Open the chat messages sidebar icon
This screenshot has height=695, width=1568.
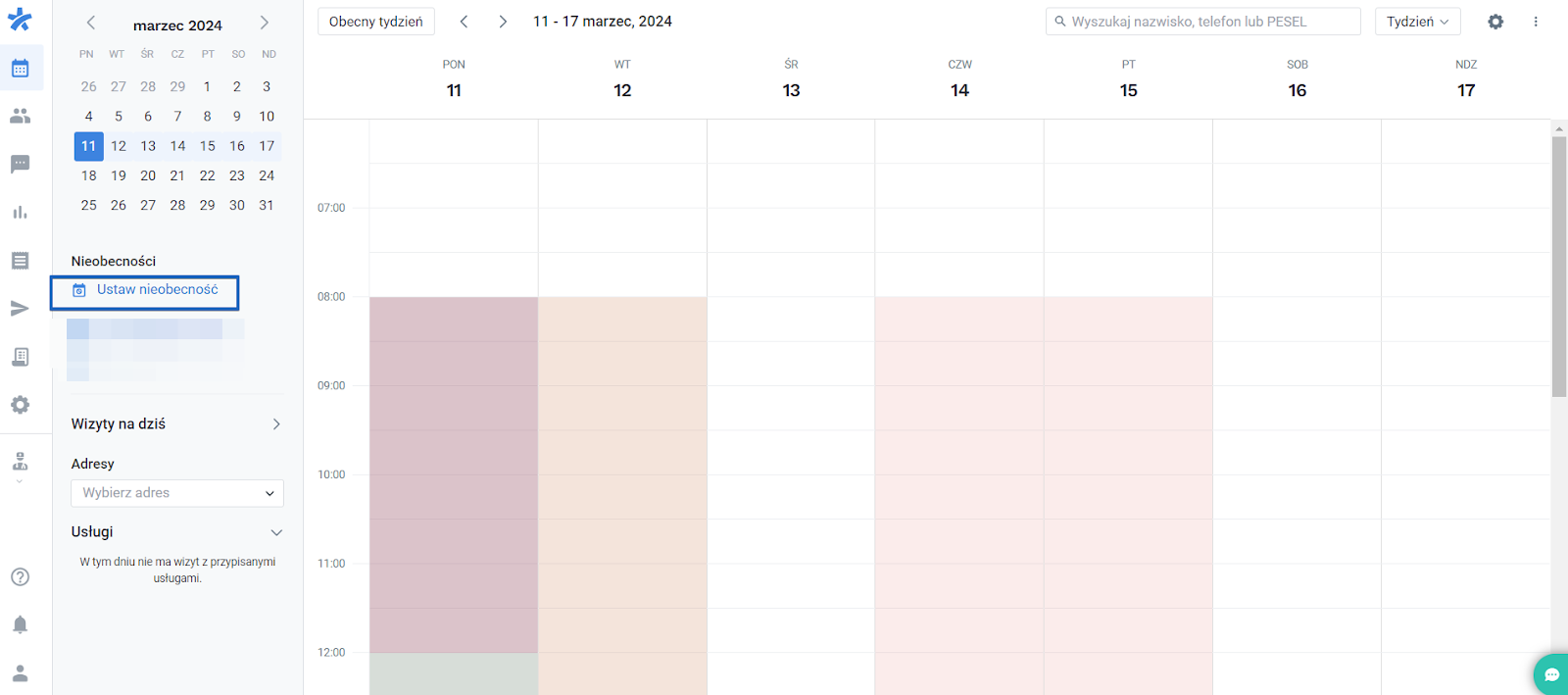(20, 164)
